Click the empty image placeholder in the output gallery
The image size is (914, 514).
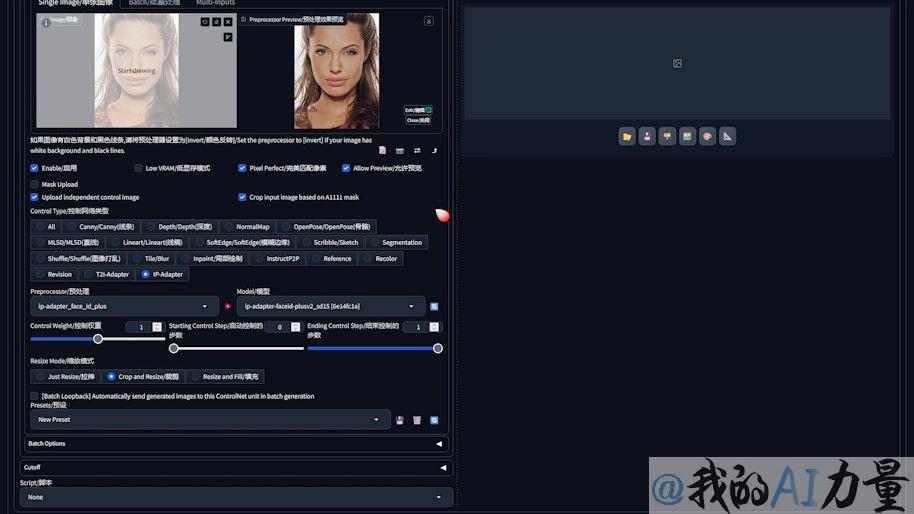pos(677,63)
